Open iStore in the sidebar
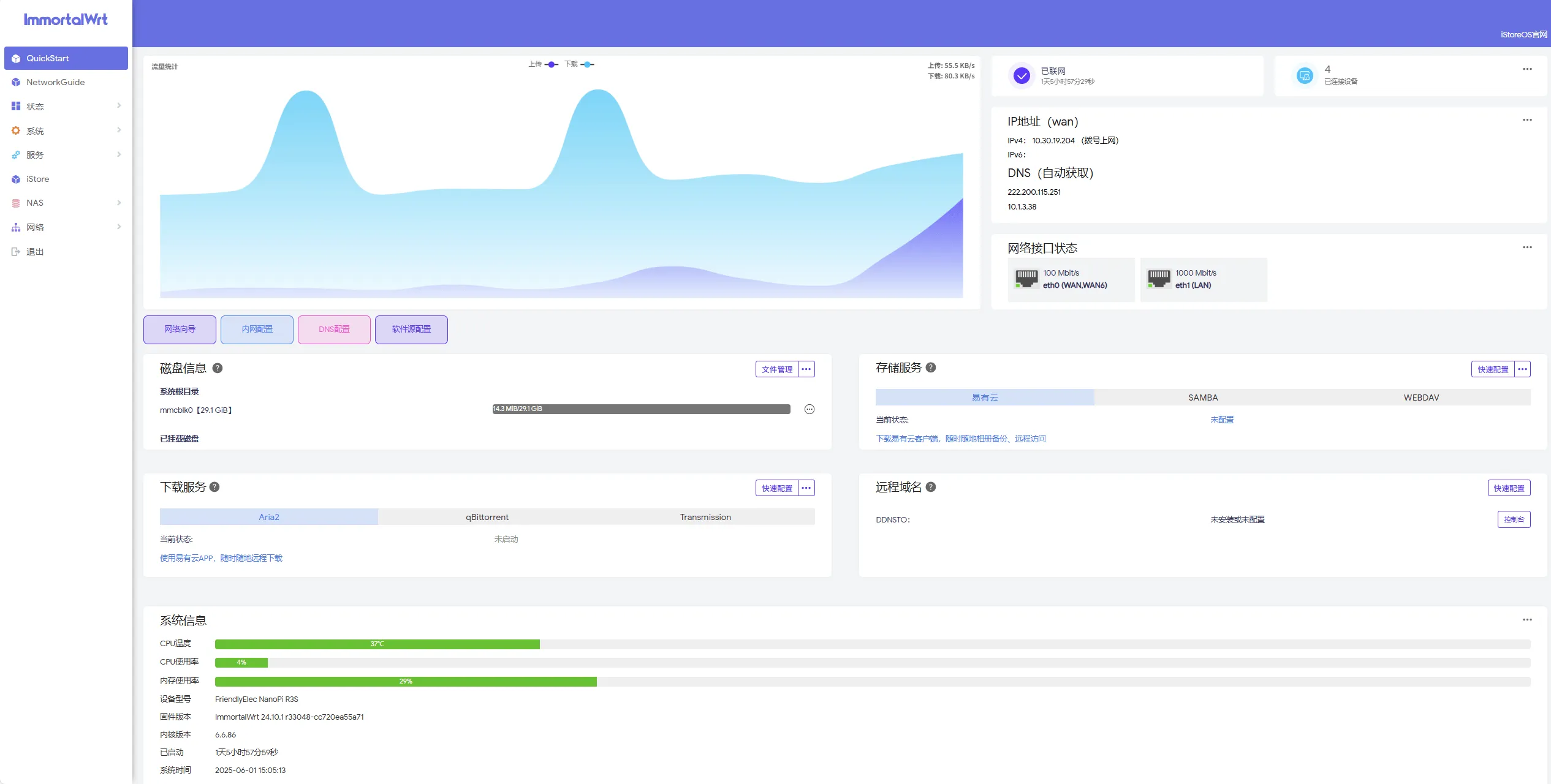The width and height of the screenshot is (1551, 784). (x=37, y=179)
